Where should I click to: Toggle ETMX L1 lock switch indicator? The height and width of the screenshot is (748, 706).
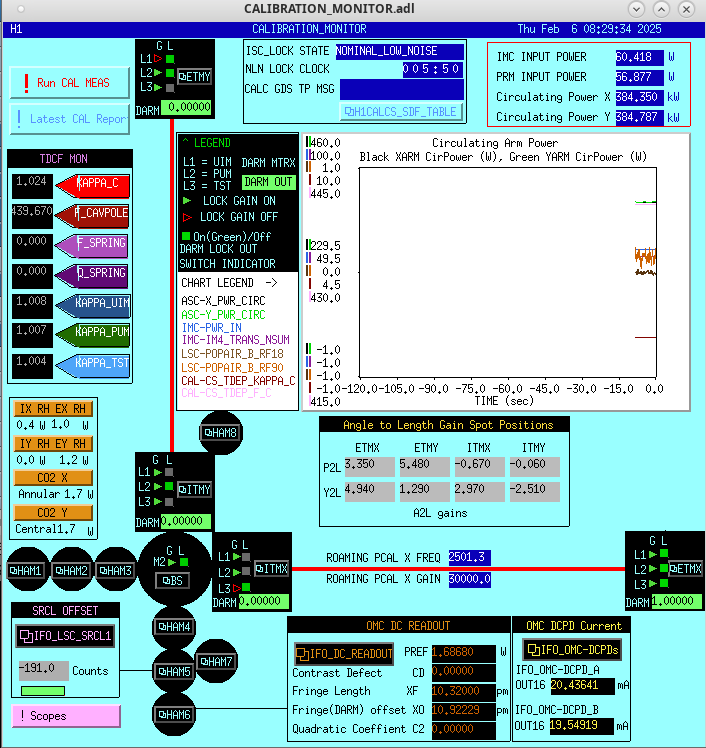point(664,553)
